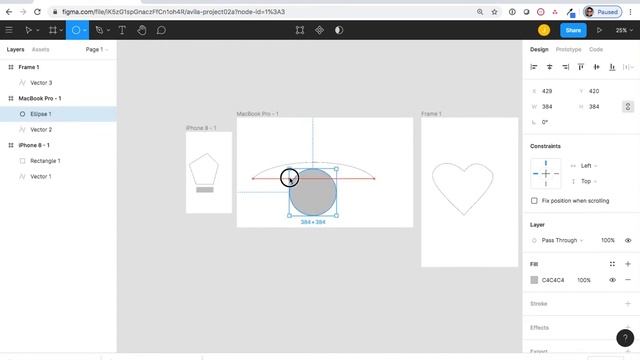640x360 pixels.
Task: Open horizontal constraint Left dropdown
Action: [x=589, y=166]
